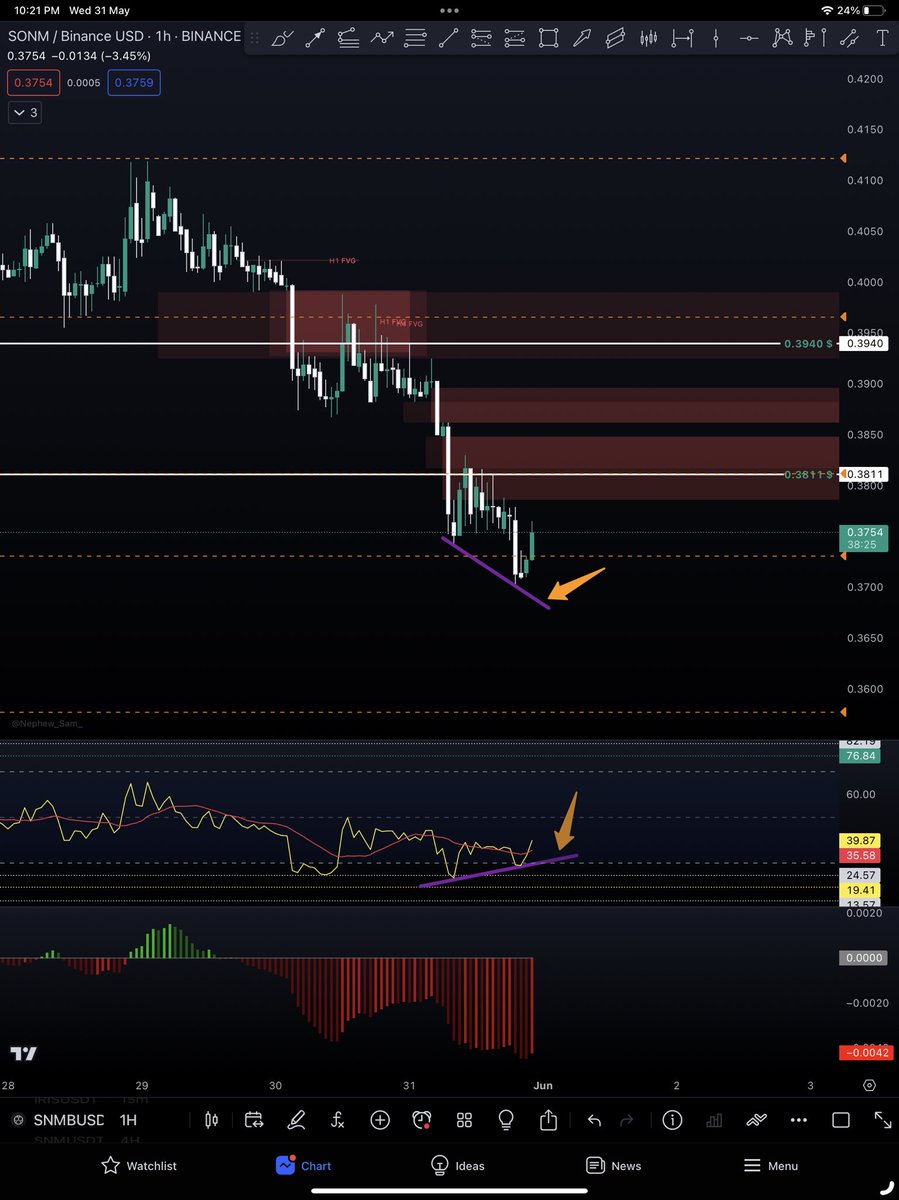Select the Fibonacci retracement tool
Image resolution: width=899 pixels, height=1200 pixels.
point(349,39)
